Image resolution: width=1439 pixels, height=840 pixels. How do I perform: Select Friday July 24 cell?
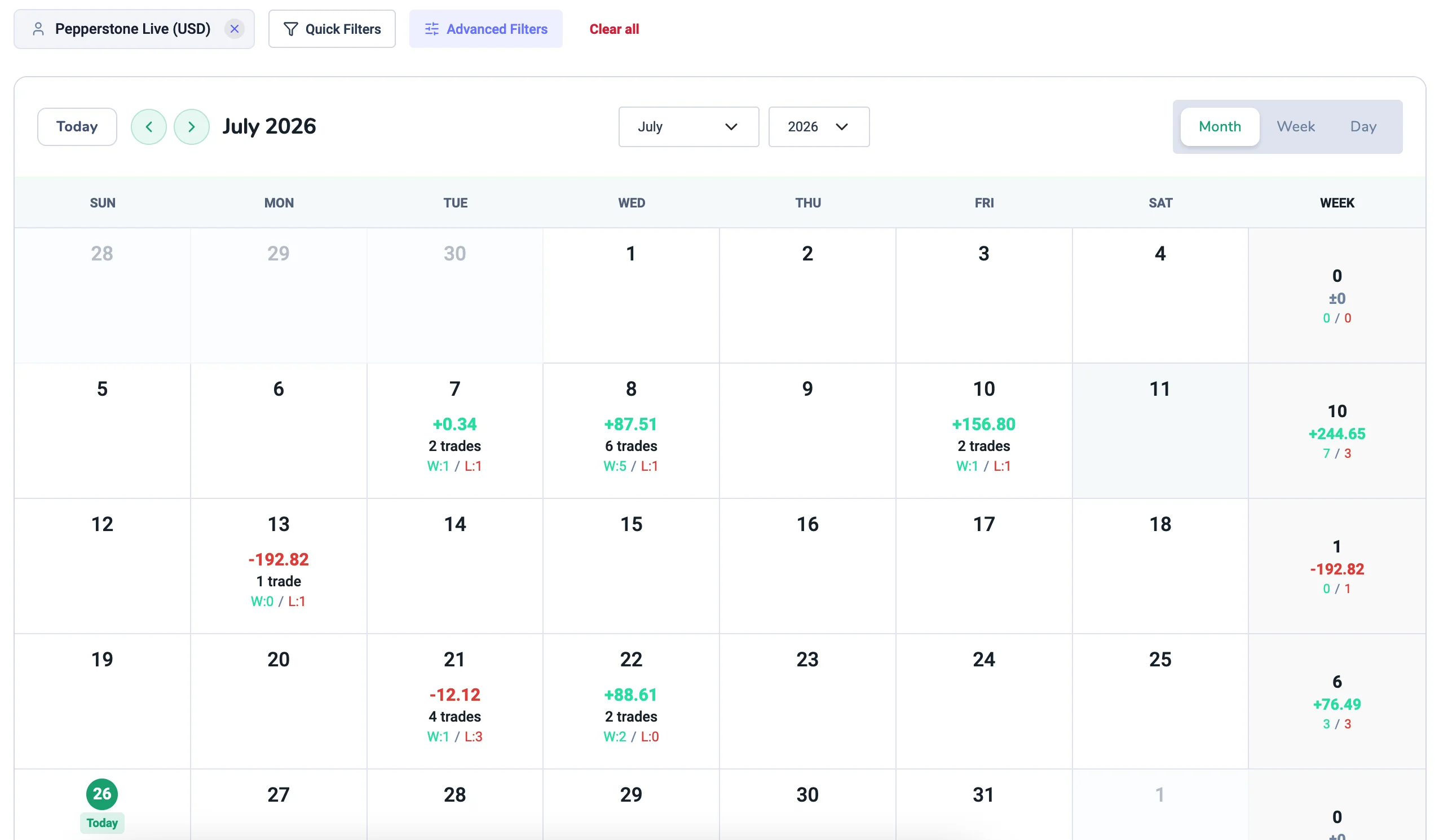tap(983, 701)
